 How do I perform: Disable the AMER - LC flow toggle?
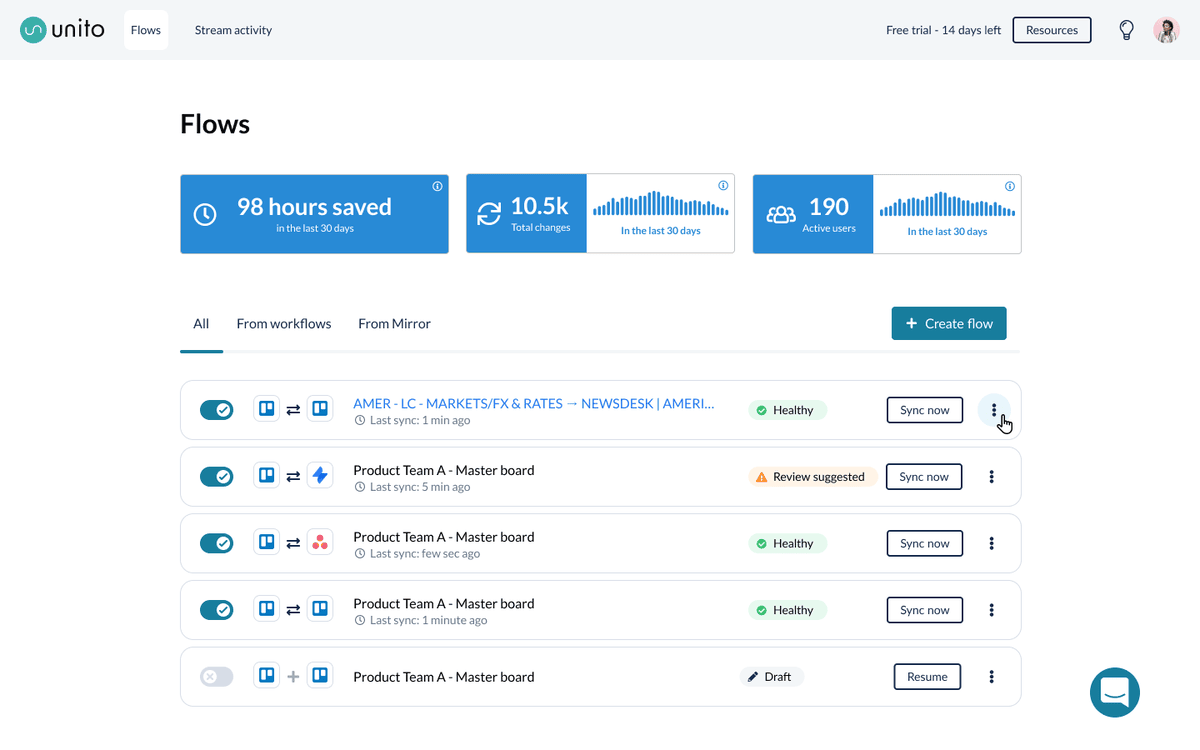(x=216, y=410)
